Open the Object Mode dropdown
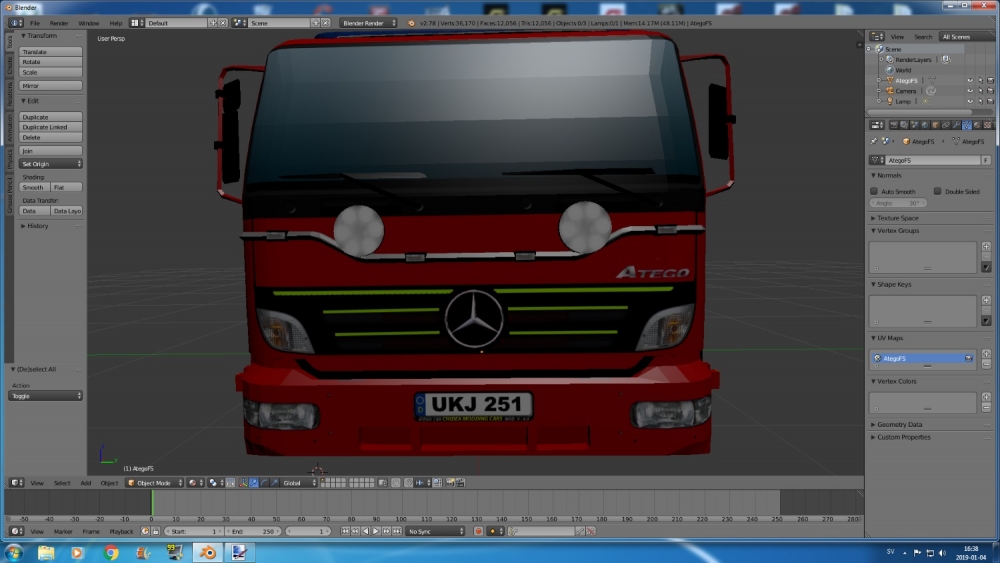The height and width of the screenshot is (563, 1000). tap(154, 483)
